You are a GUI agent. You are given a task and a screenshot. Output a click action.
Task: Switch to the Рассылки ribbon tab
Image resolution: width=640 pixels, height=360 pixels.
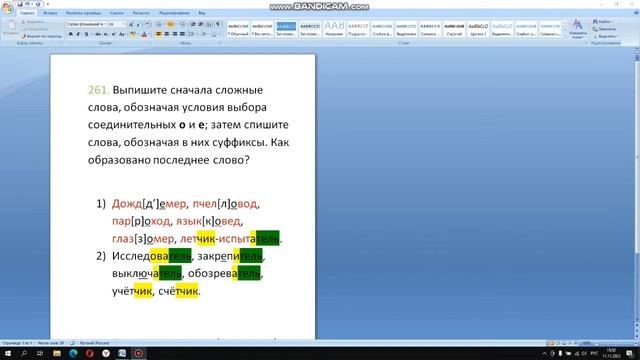click(x=141, y=13)
